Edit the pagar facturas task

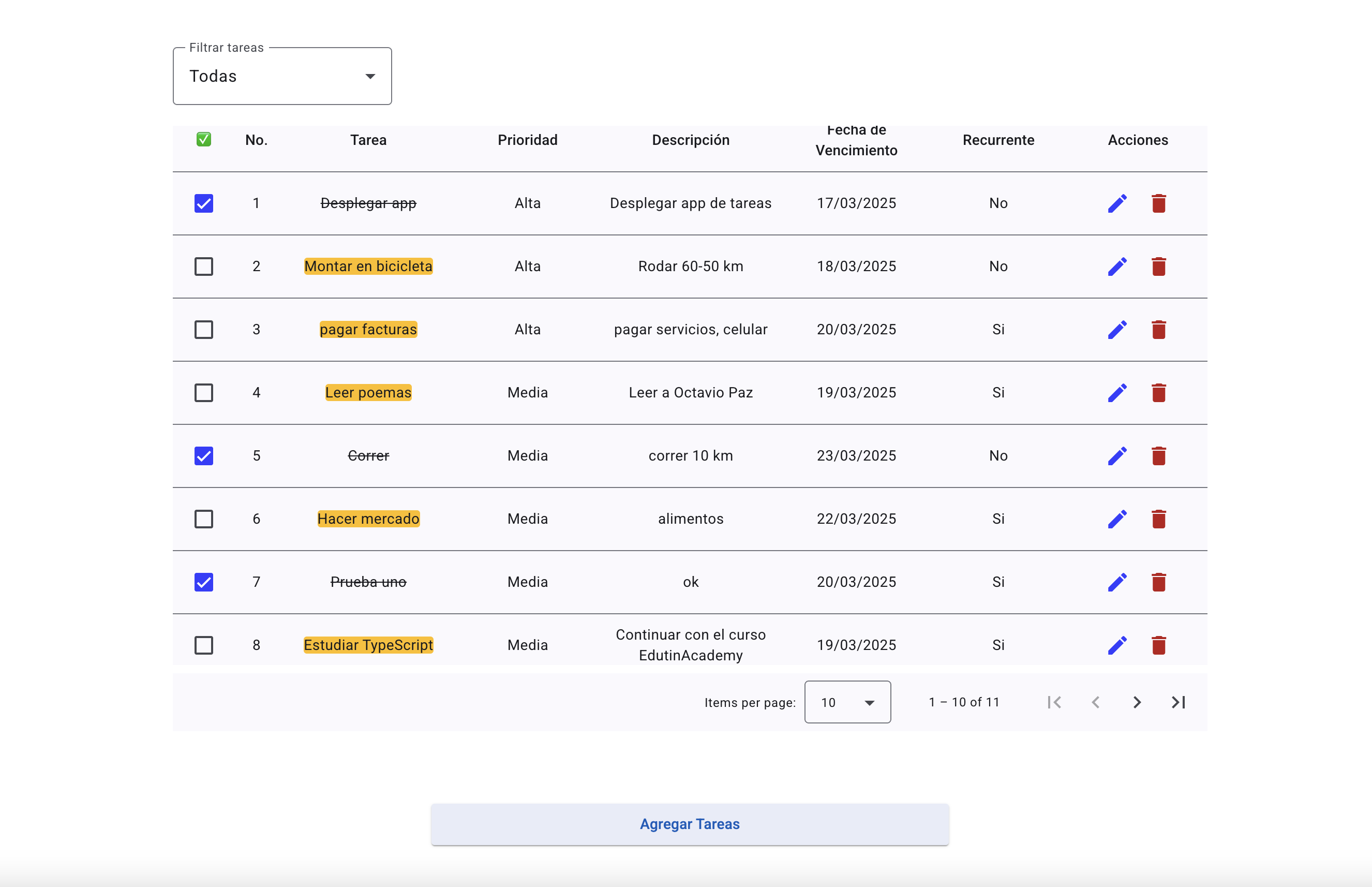pyautogui.click(x=1117, y=330)
